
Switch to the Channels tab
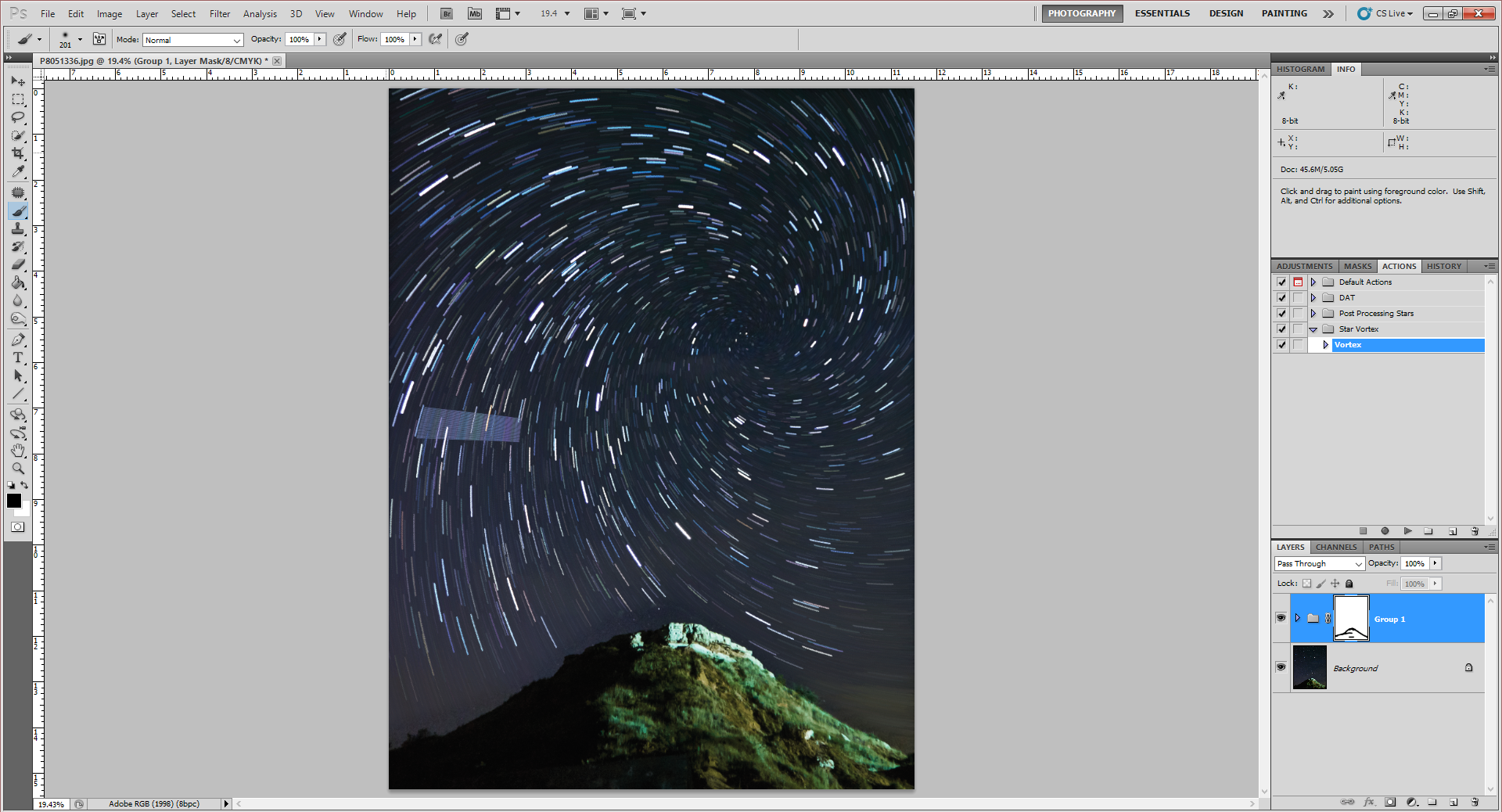(1335, 547)
